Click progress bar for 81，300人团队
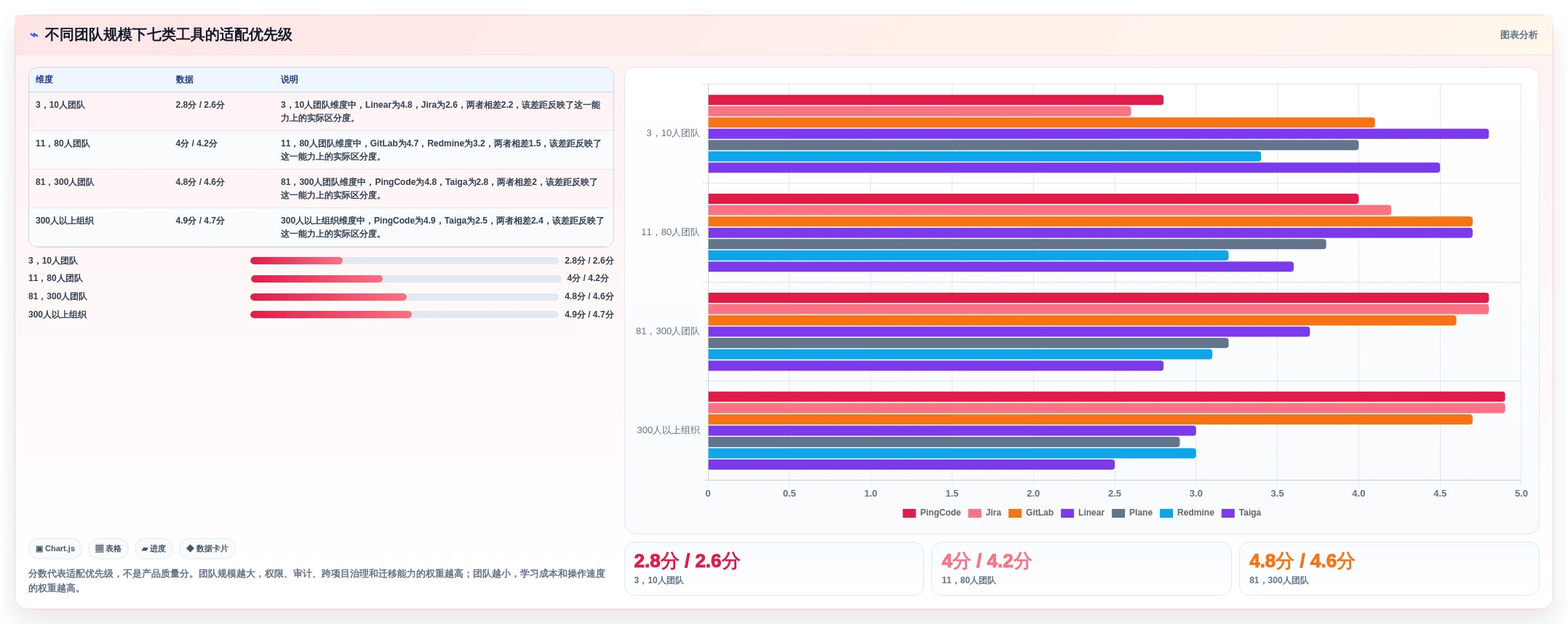The image size is (1568, 624). click(404, 297)
